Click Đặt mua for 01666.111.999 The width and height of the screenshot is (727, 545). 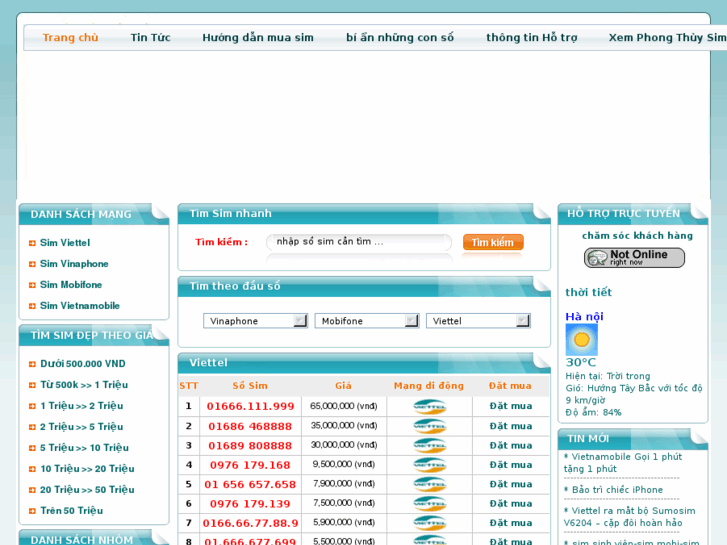coord(511,406)
